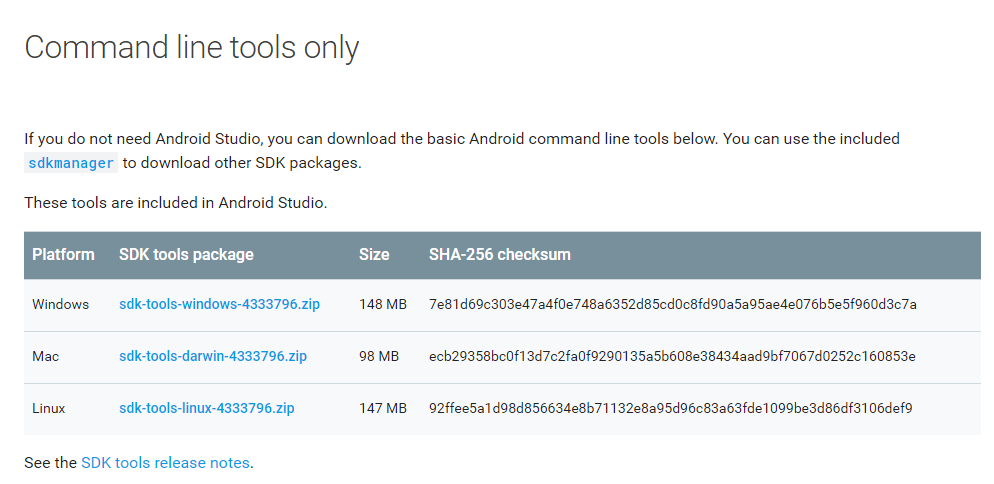Screen dimensions: 994x484
Task: Download the sdk-tools-darwin-4333796.zip package
Action: (x=214, y=356)
